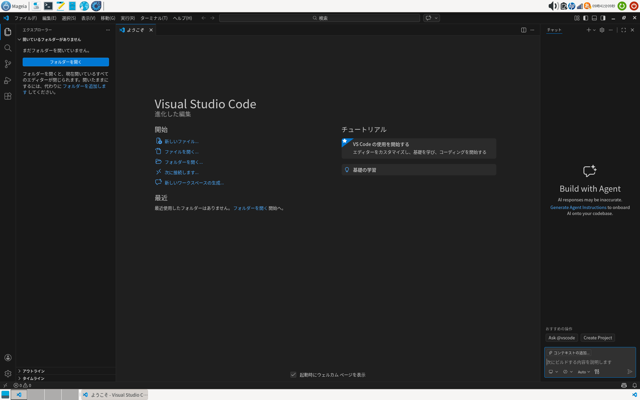640x400 pixels.
Task: Click the 新しいファイル link
Action: [181, 141]
